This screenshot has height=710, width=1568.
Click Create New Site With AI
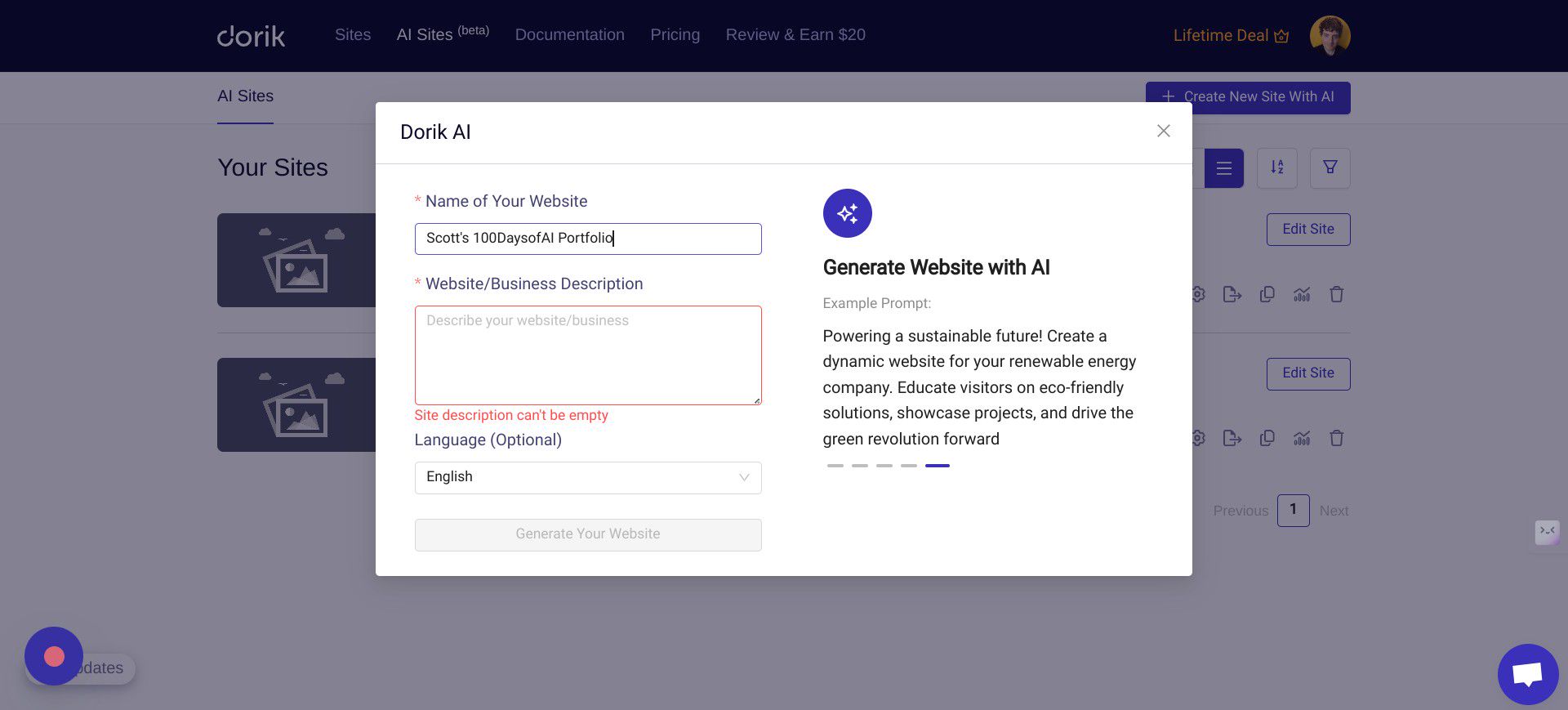pyautogui.click(x=1248, y=97)
